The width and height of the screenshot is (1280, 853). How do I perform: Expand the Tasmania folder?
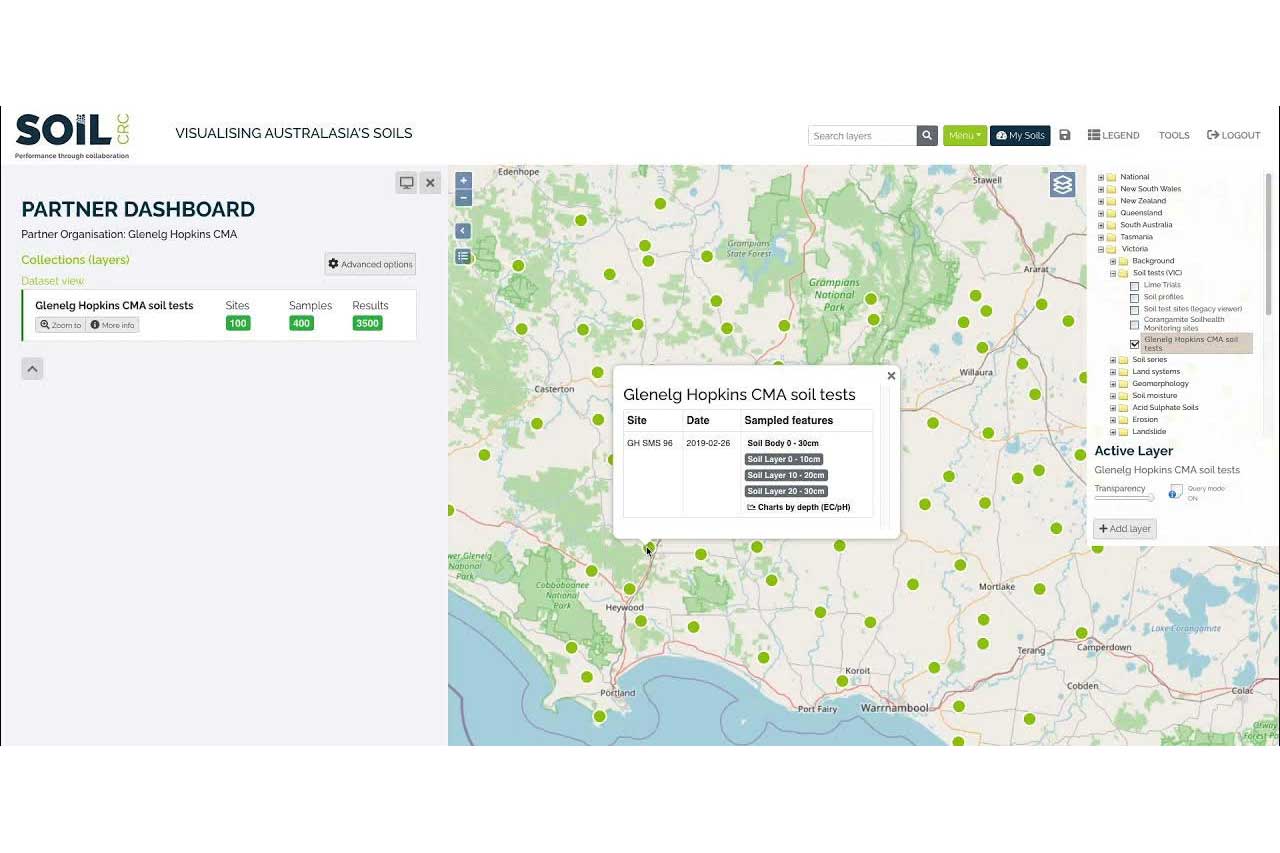click(x=1101, y=237)
